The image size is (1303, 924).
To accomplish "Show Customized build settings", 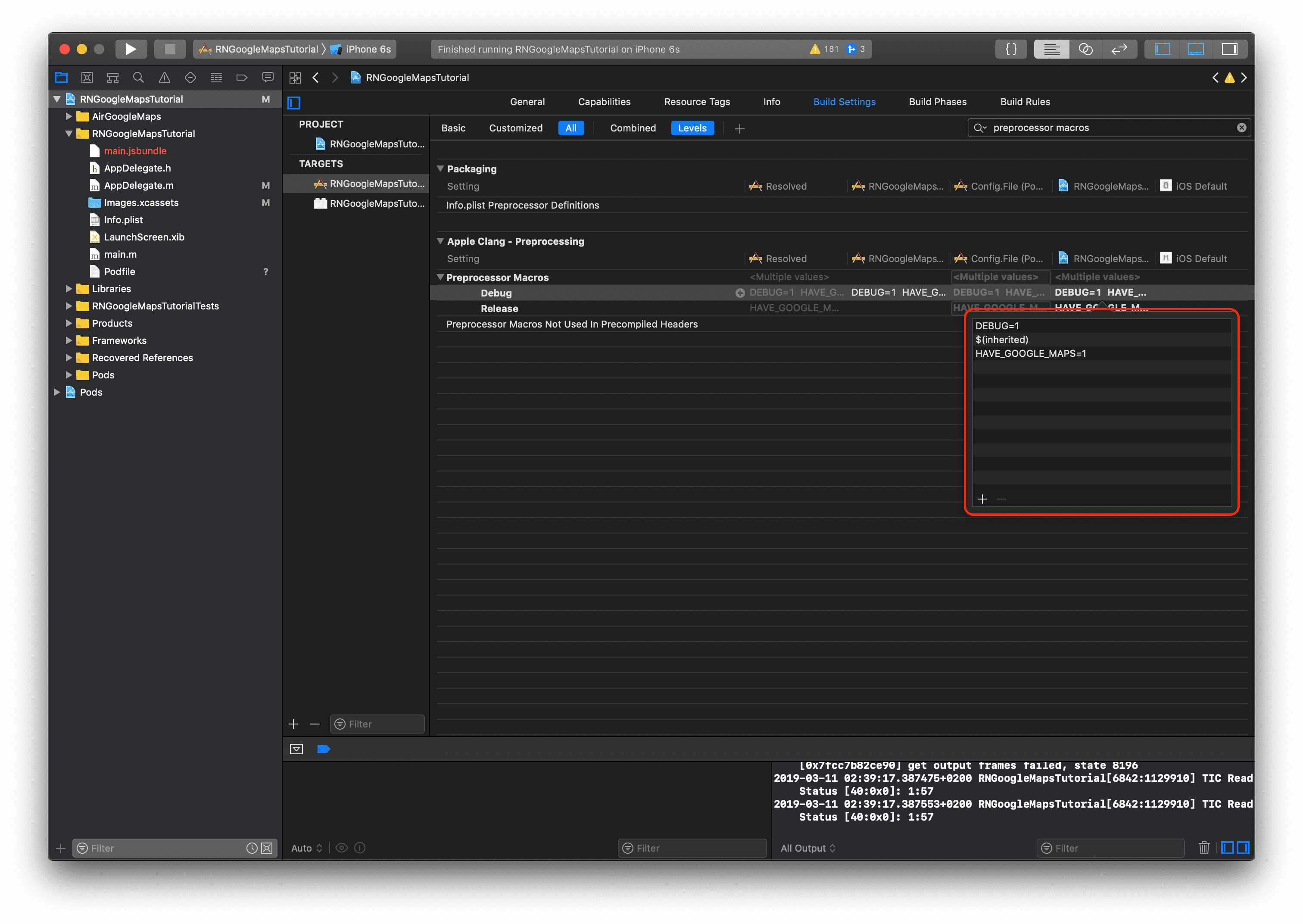I will (x=515, y=128).
